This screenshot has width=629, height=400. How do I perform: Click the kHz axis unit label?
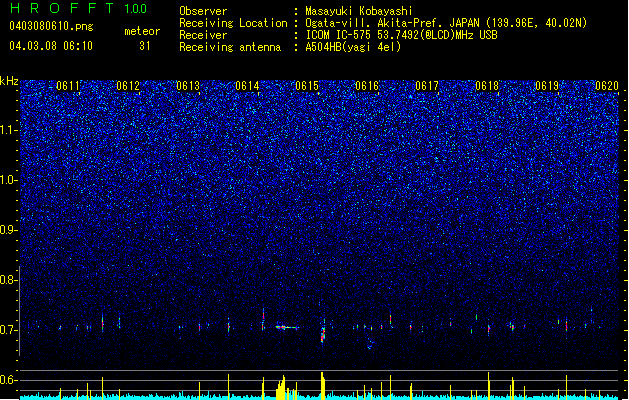[x=9, y=81]
